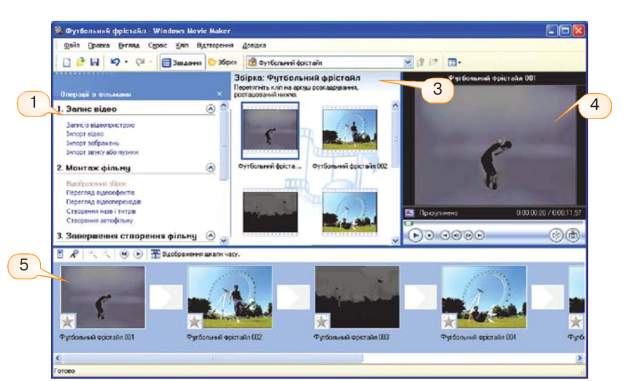Open the Кліп menu
Screen dimensions: 630x381
[182, 45]
